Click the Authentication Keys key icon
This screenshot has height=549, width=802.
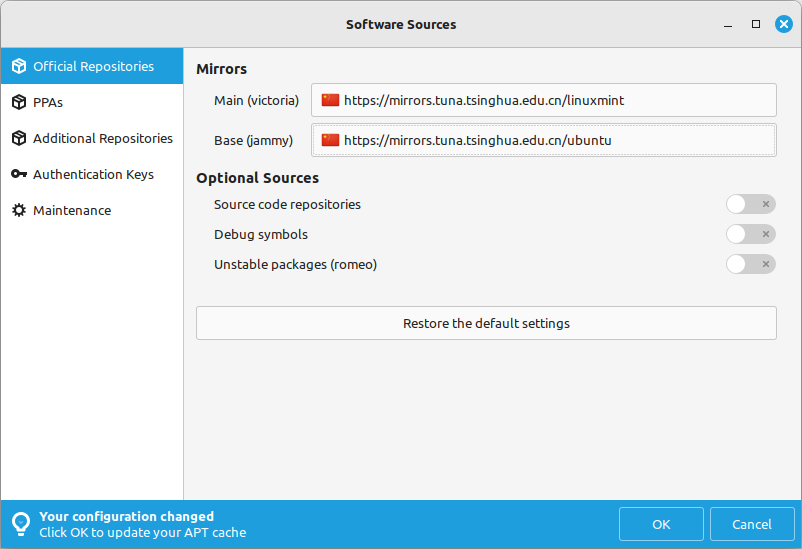point(18,175)
